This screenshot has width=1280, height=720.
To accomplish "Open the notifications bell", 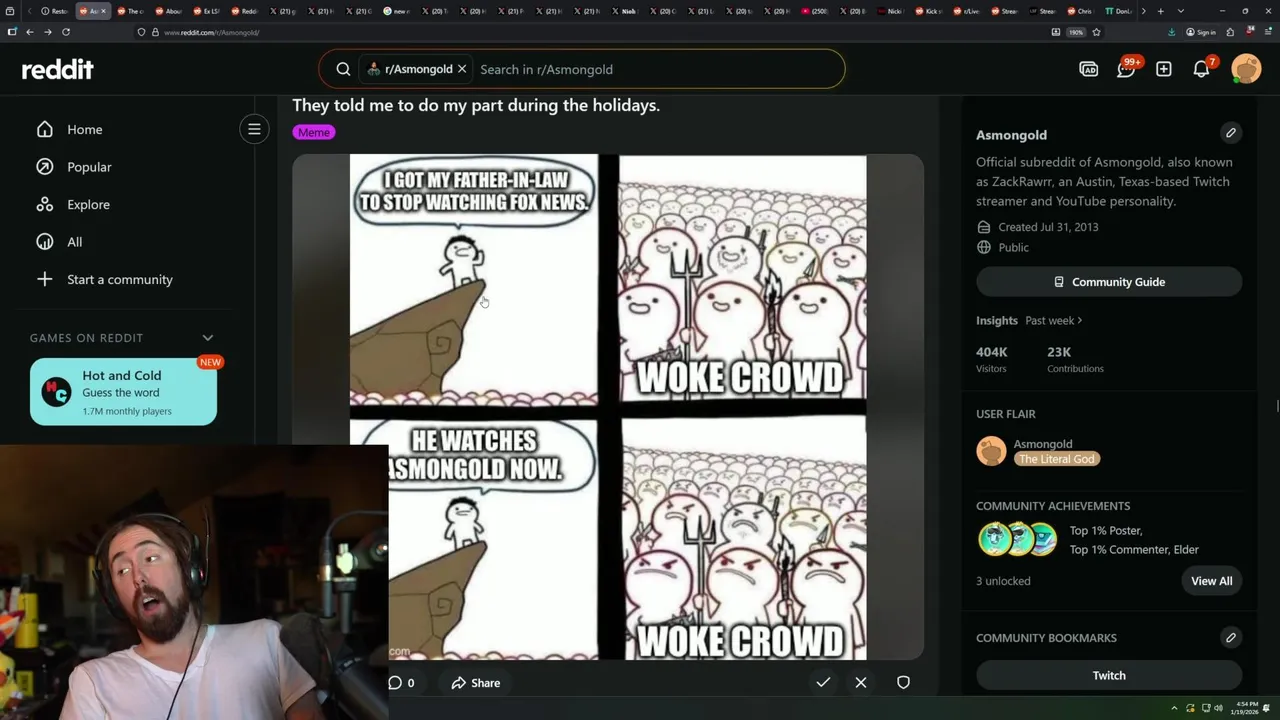I will (1201, 69).
